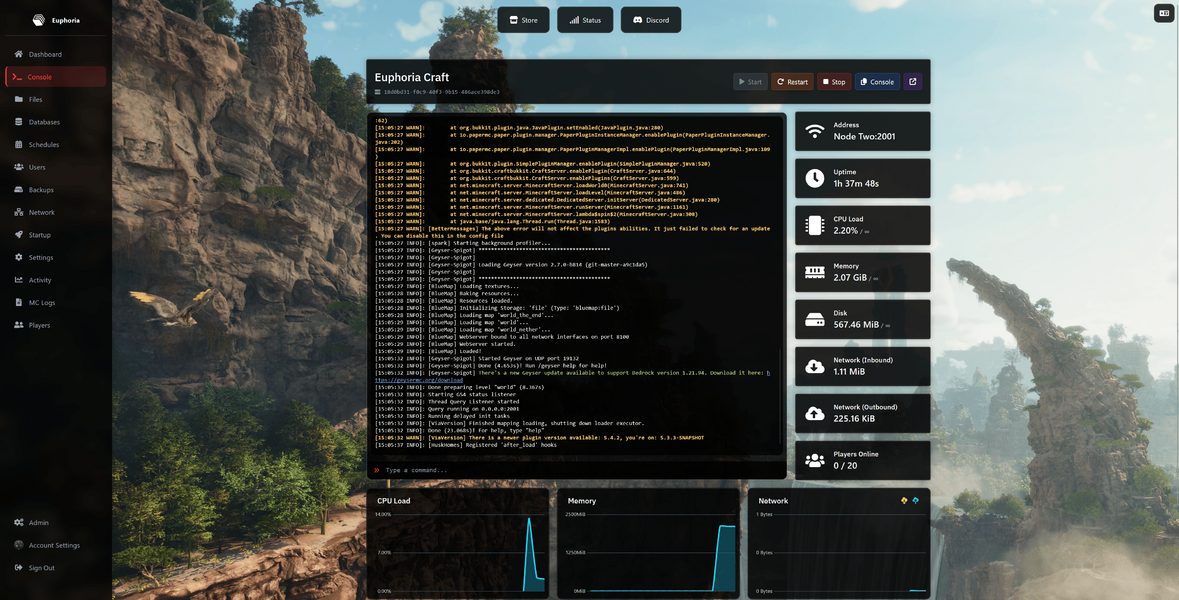Click the chip icon on the CPU Load card
Image resolution: width=1179 pixels, height=600 pixels.
pos(814,225)
